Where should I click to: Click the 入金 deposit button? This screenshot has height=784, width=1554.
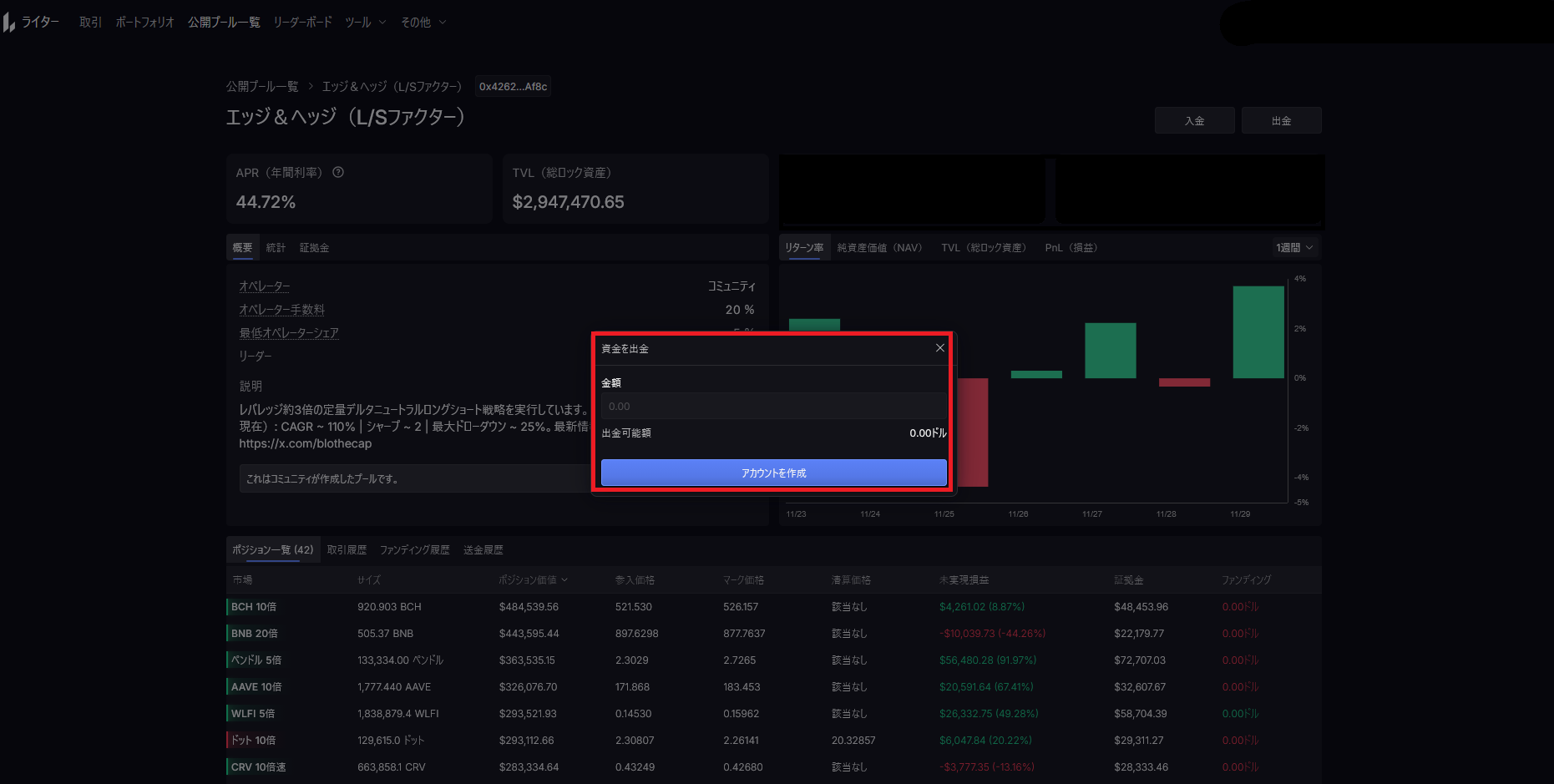[1194, 121]
